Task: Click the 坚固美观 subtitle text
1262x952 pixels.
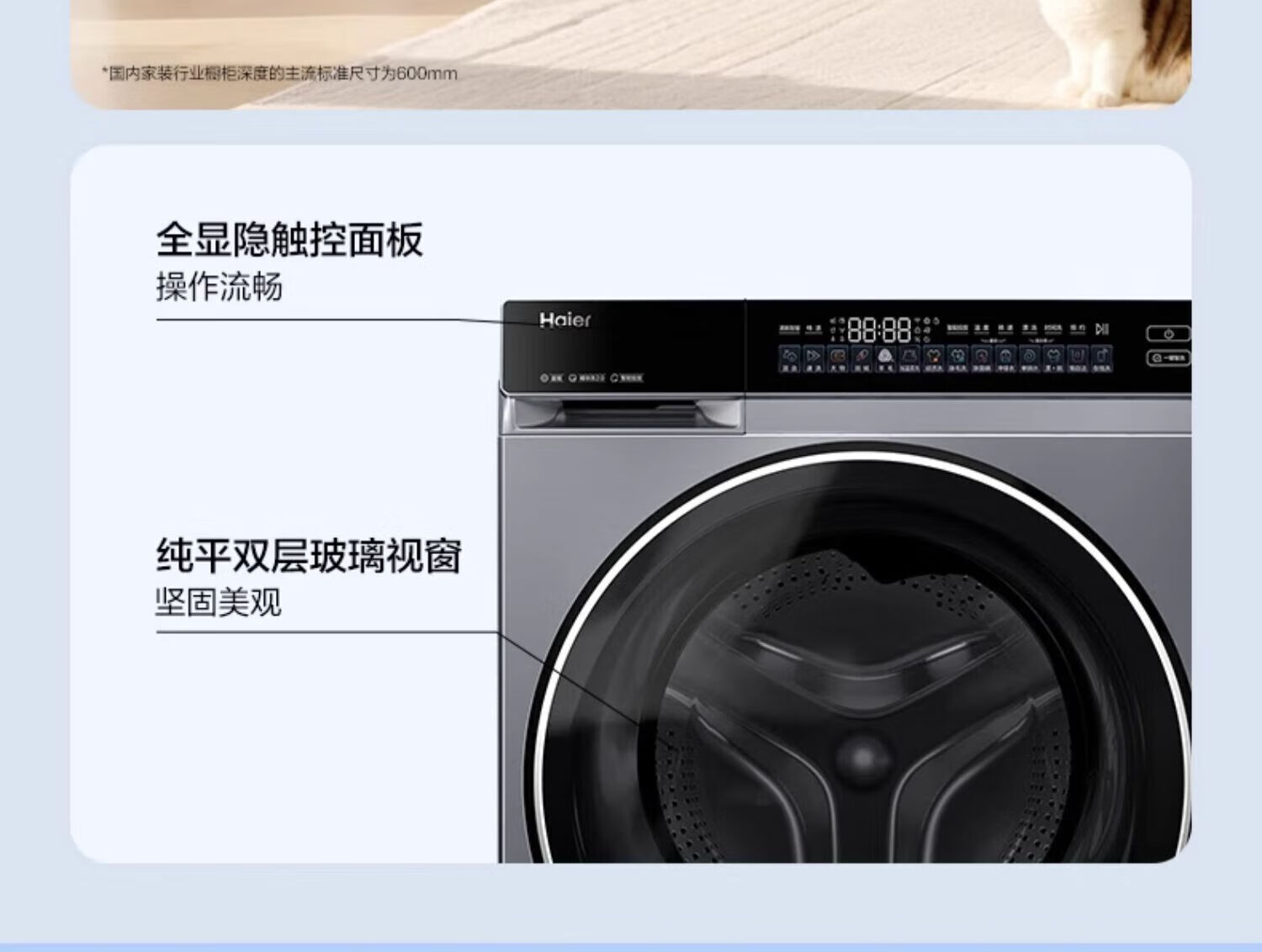Action: (219, 601)
